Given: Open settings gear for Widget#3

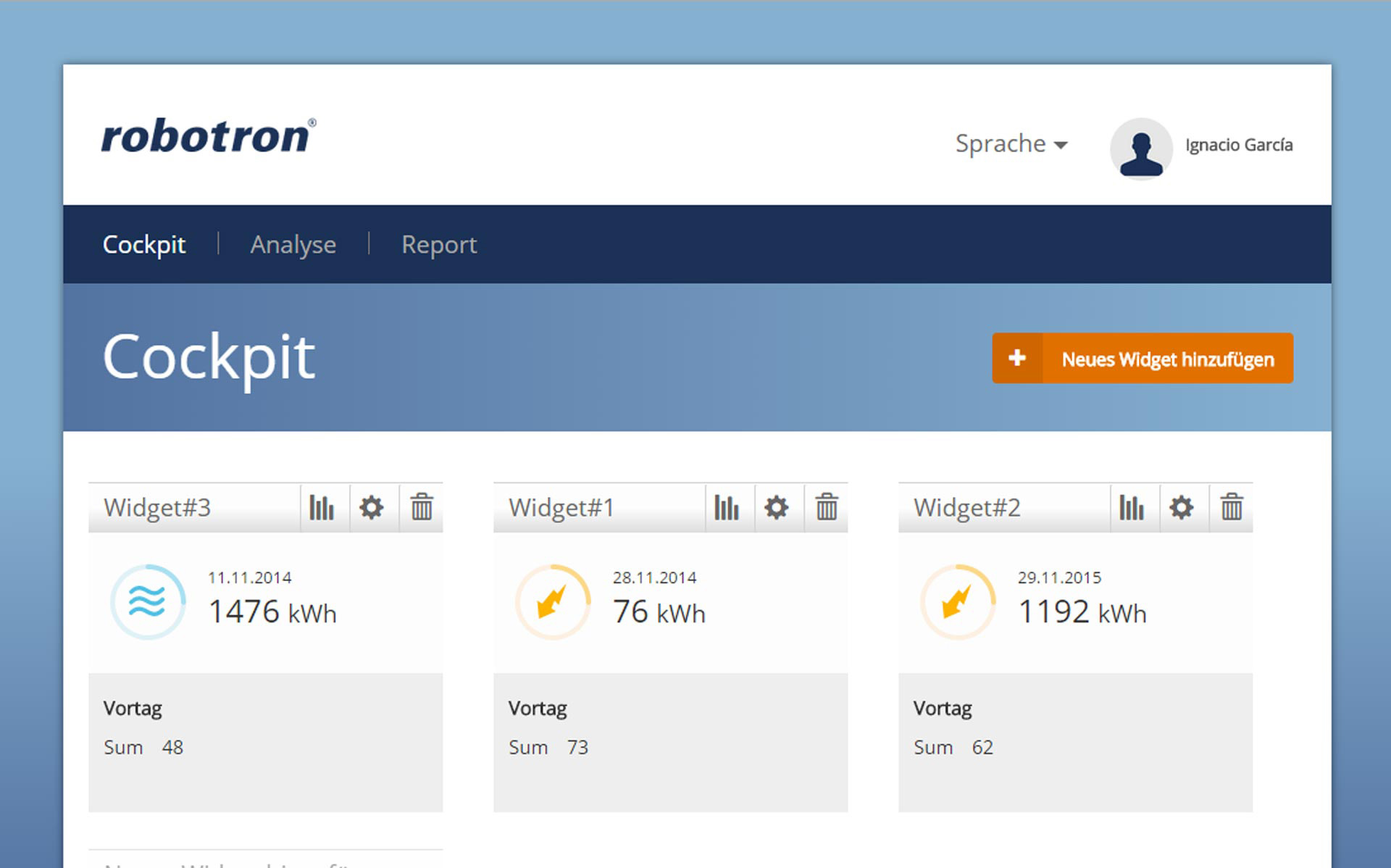Looking at the screenshot, I should 372,508.
